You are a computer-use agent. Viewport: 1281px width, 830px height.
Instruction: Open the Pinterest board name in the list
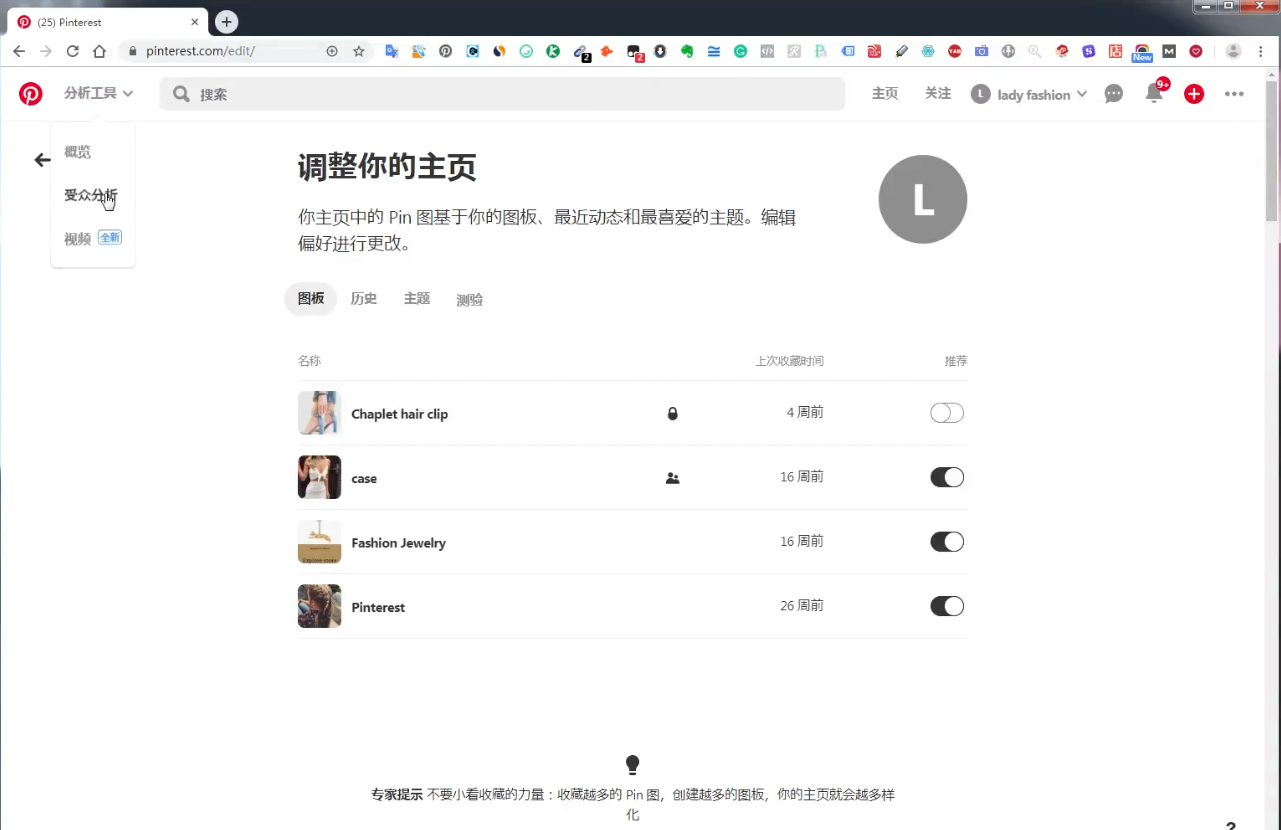tap(378, 607)
